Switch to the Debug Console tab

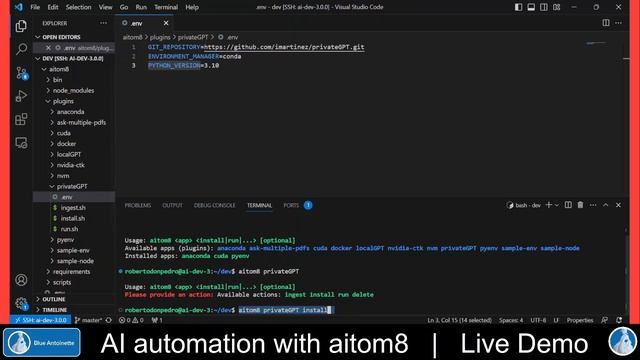pyautogui.click(x=214, y=205)
